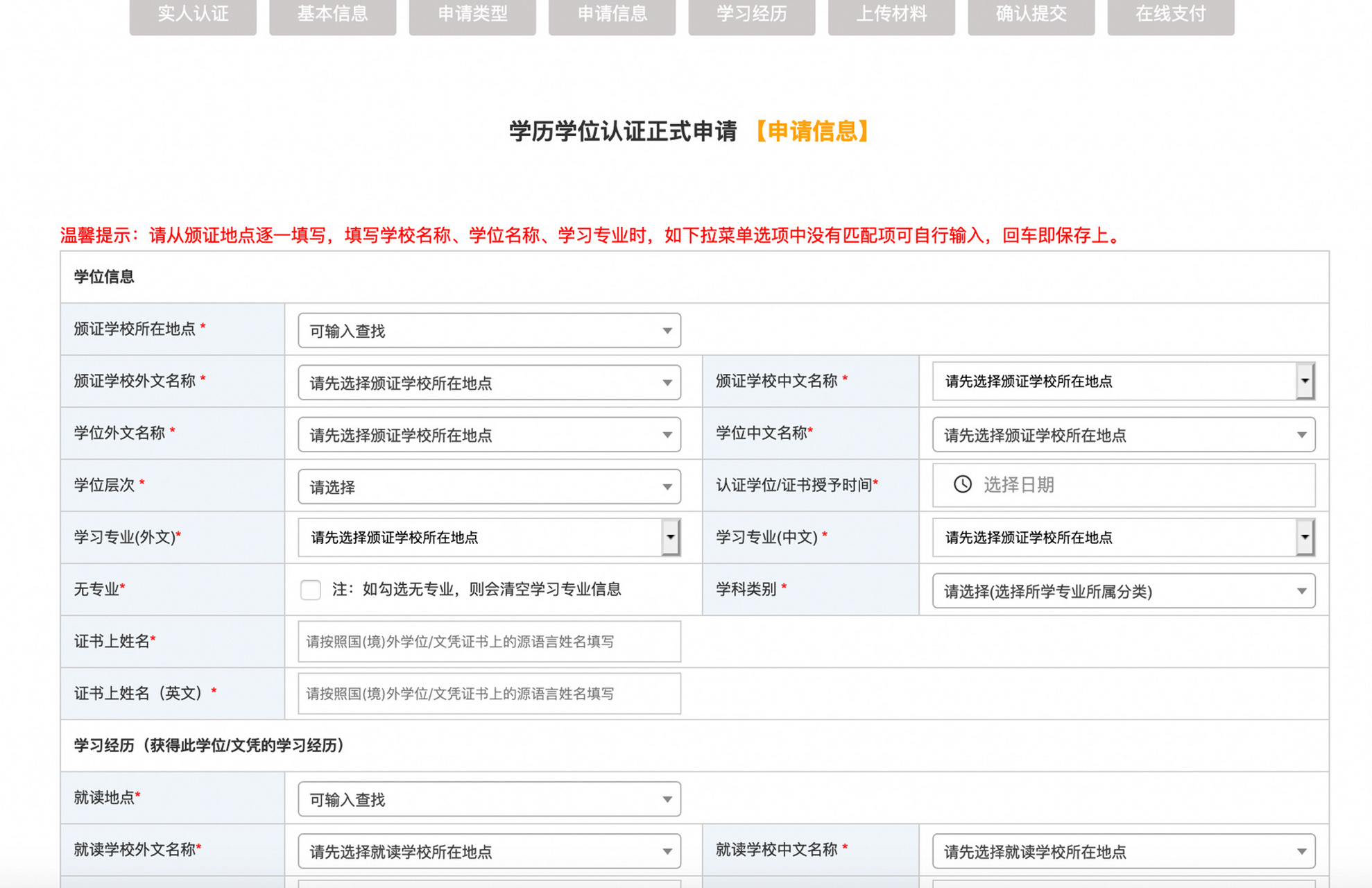Open 学科类别 dropdown

tap(1124, 590)
